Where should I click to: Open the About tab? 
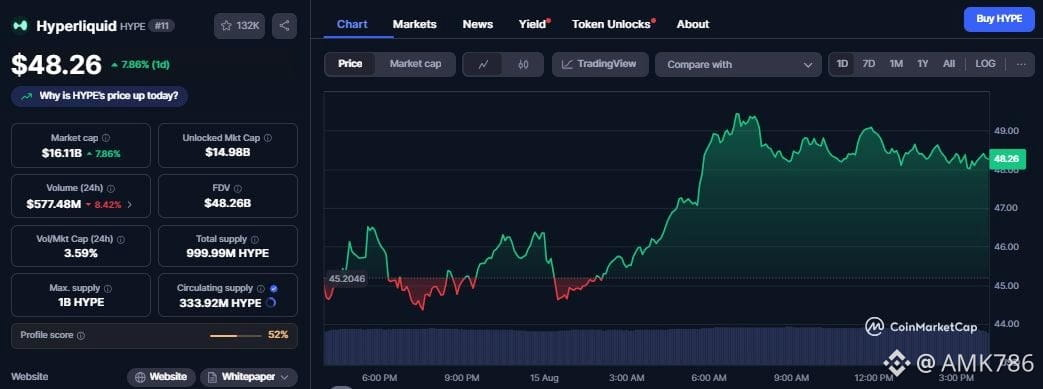tap(692, 24)
